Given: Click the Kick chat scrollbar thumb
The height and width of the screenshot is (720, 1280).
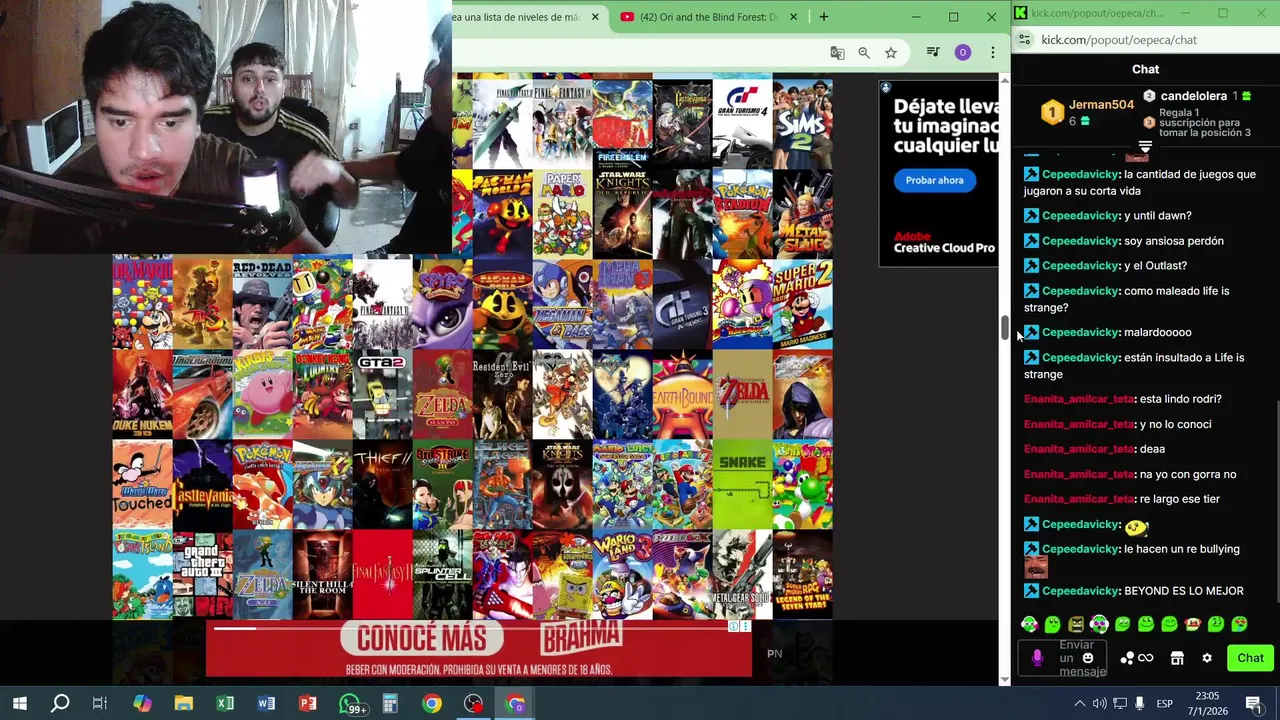Looking at the screenshot, I should point(1276,500).
